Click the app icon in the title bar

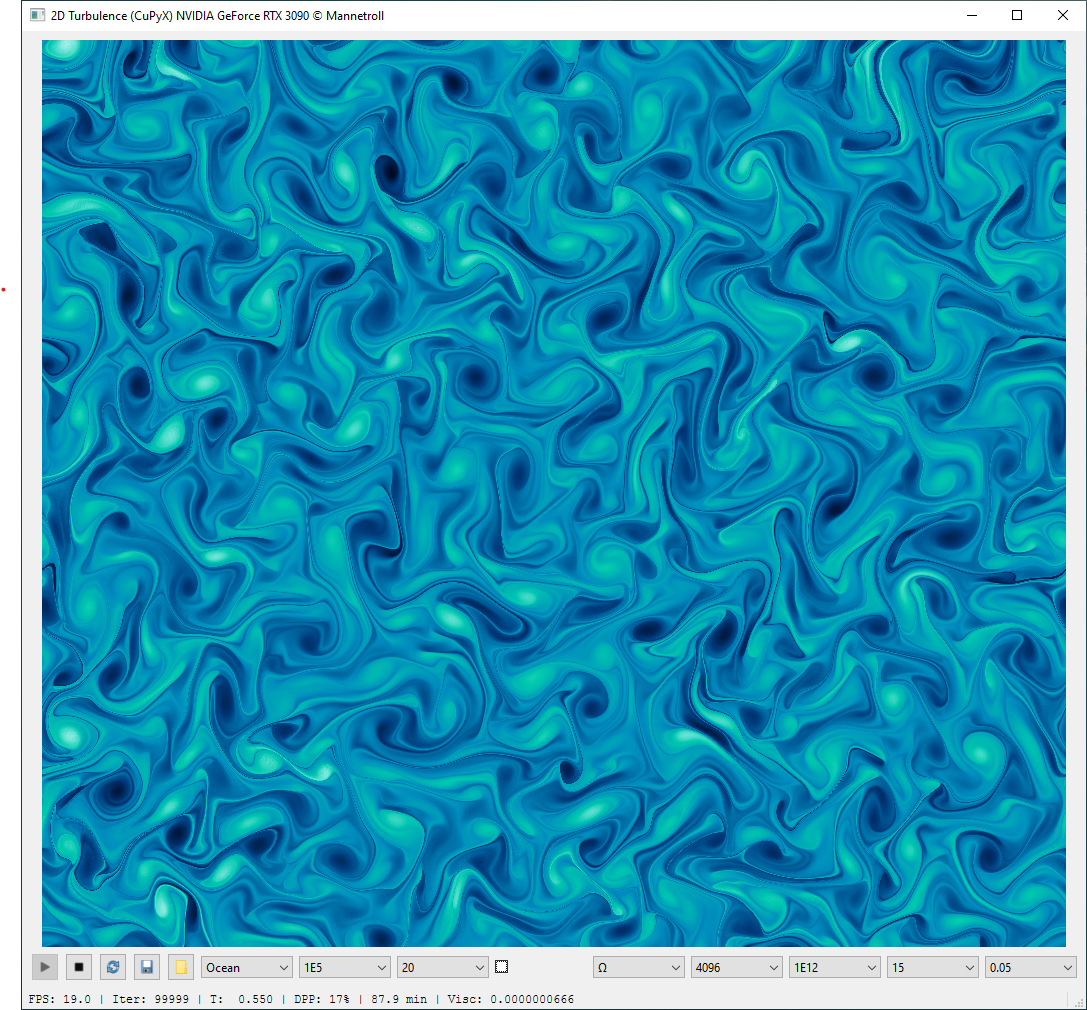pyautogui.click(x=37, y=15)
